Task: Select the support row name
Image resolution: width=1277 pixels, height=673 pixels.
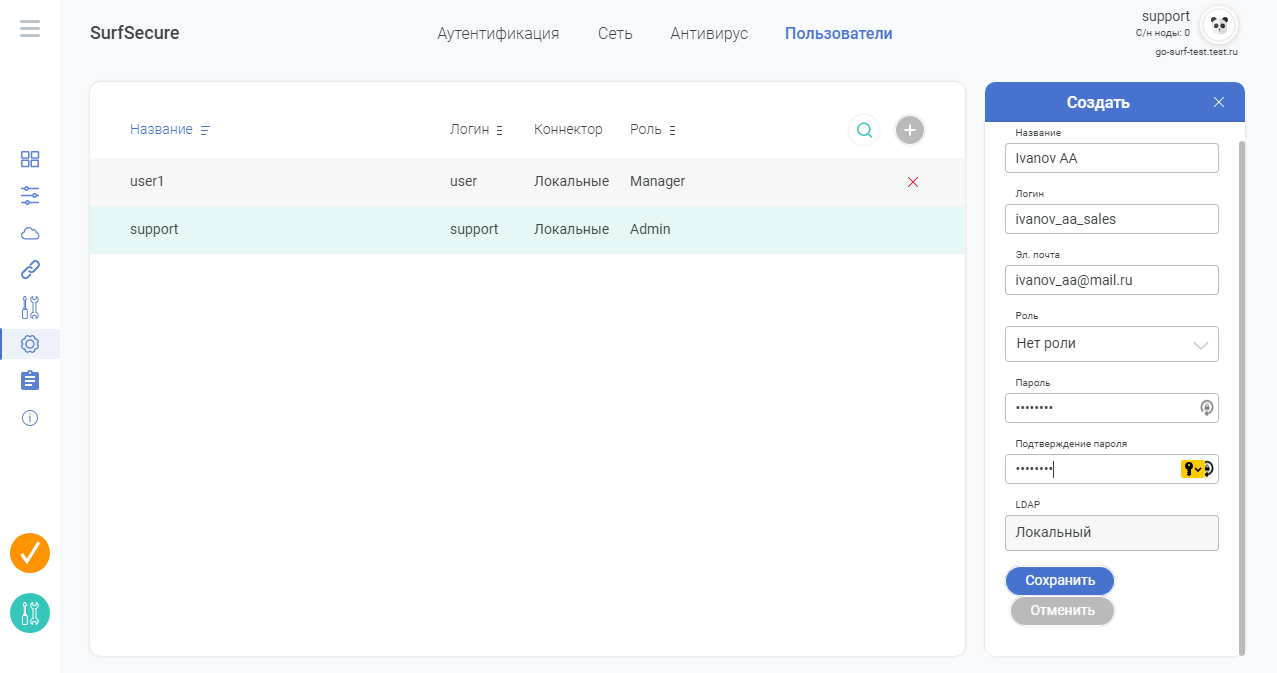Action: pos(154,229)
